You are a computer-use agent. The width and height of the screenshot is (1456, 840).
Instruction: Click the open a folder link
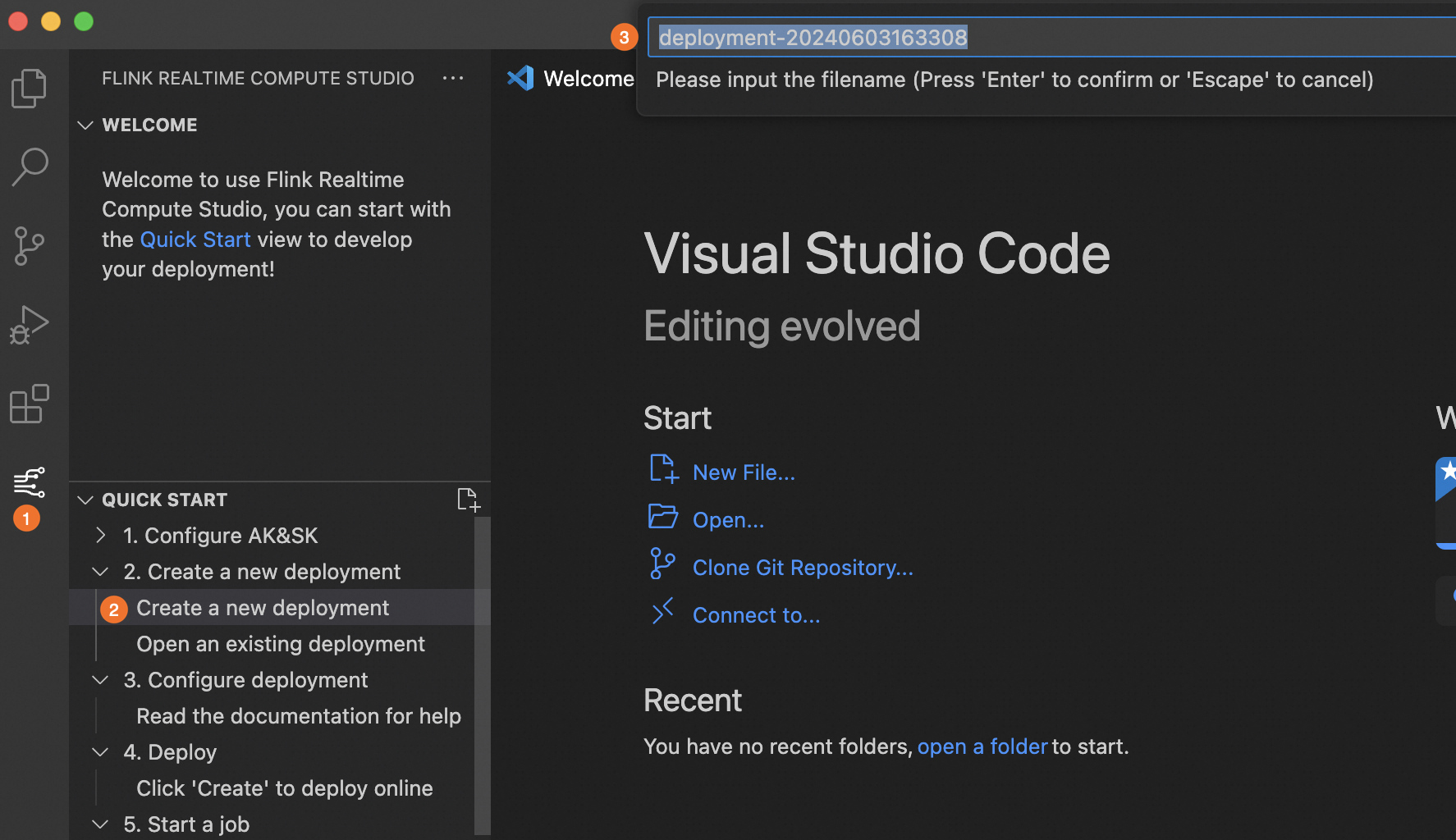[x=982, y=746]
